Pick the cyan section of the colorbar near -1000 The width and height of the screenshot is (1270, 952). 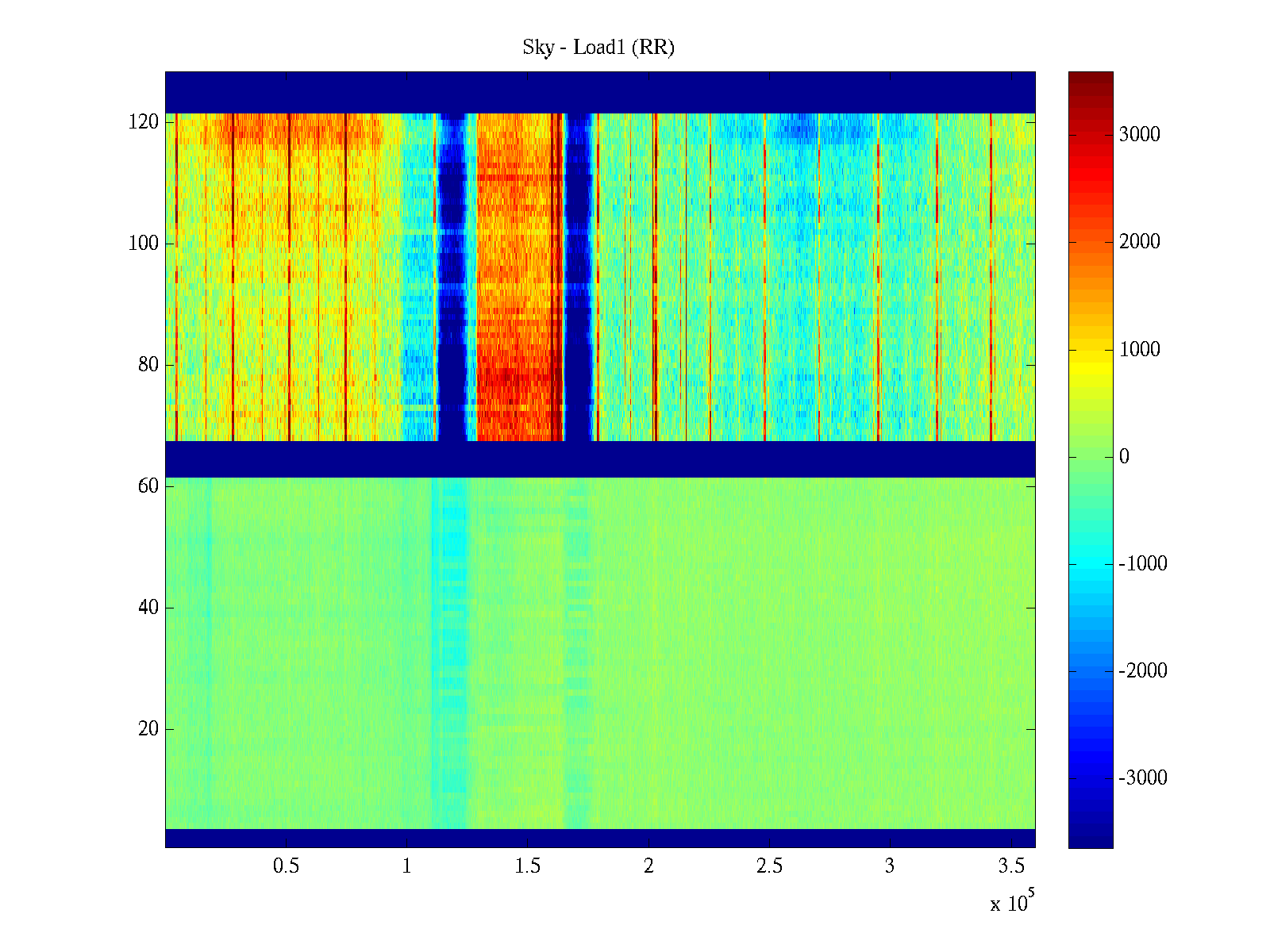click(1091, 563)
